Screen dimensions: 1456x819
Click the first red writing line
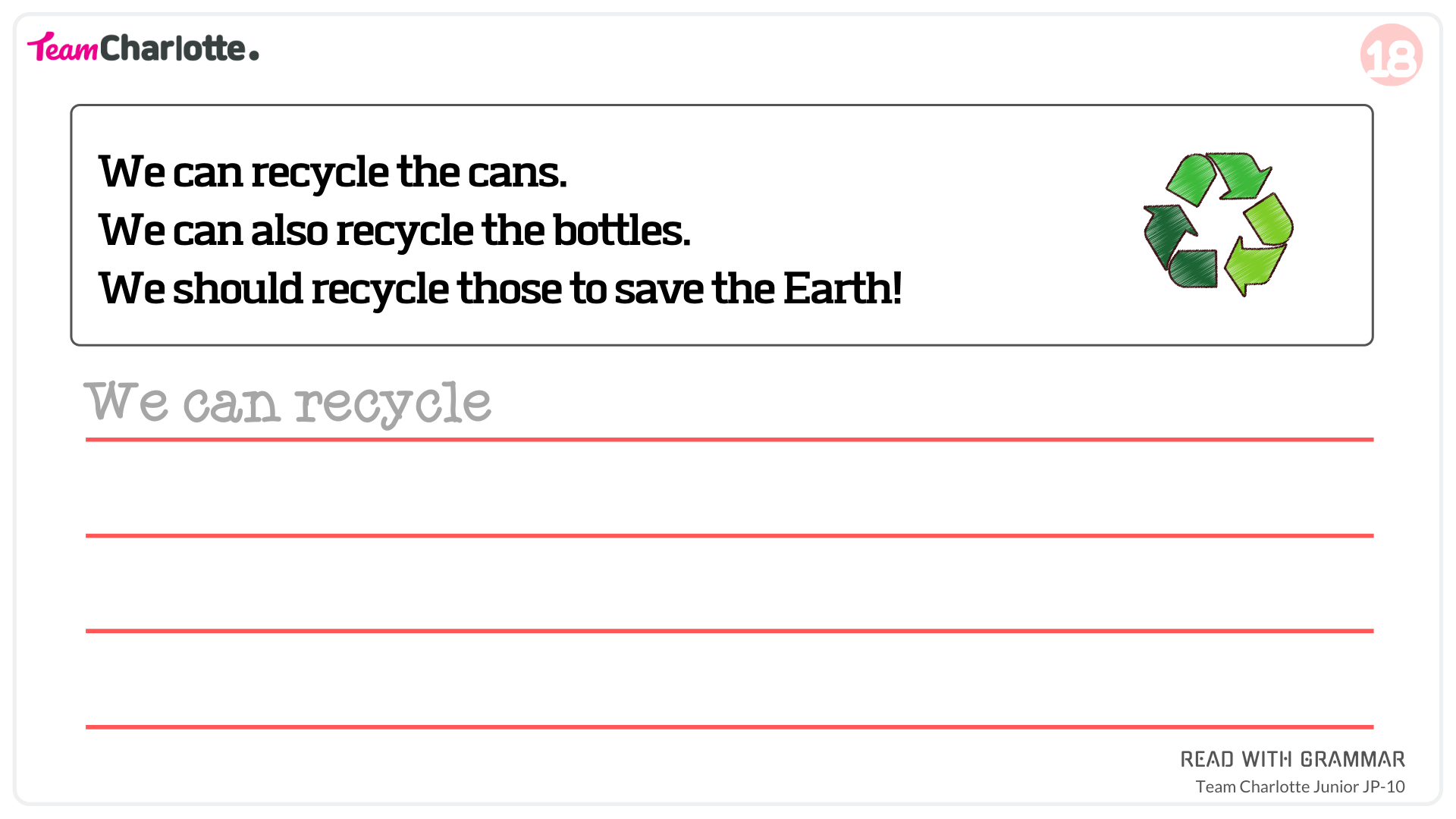(730, 439)
